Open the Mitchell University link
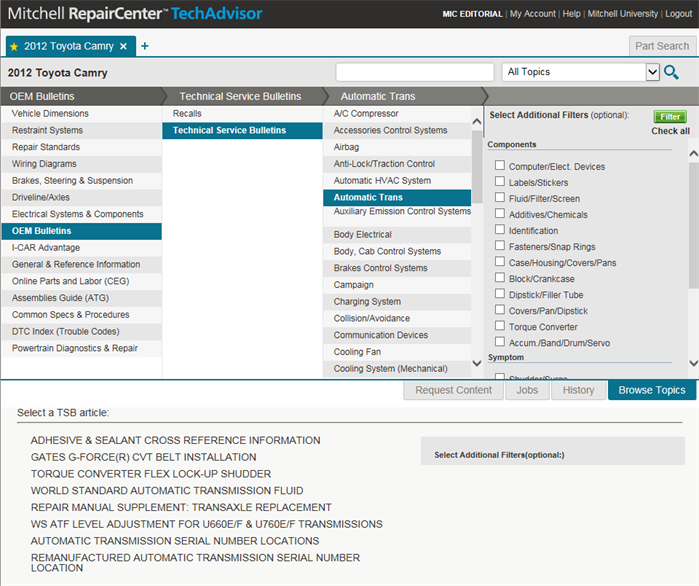 point(622,14)
